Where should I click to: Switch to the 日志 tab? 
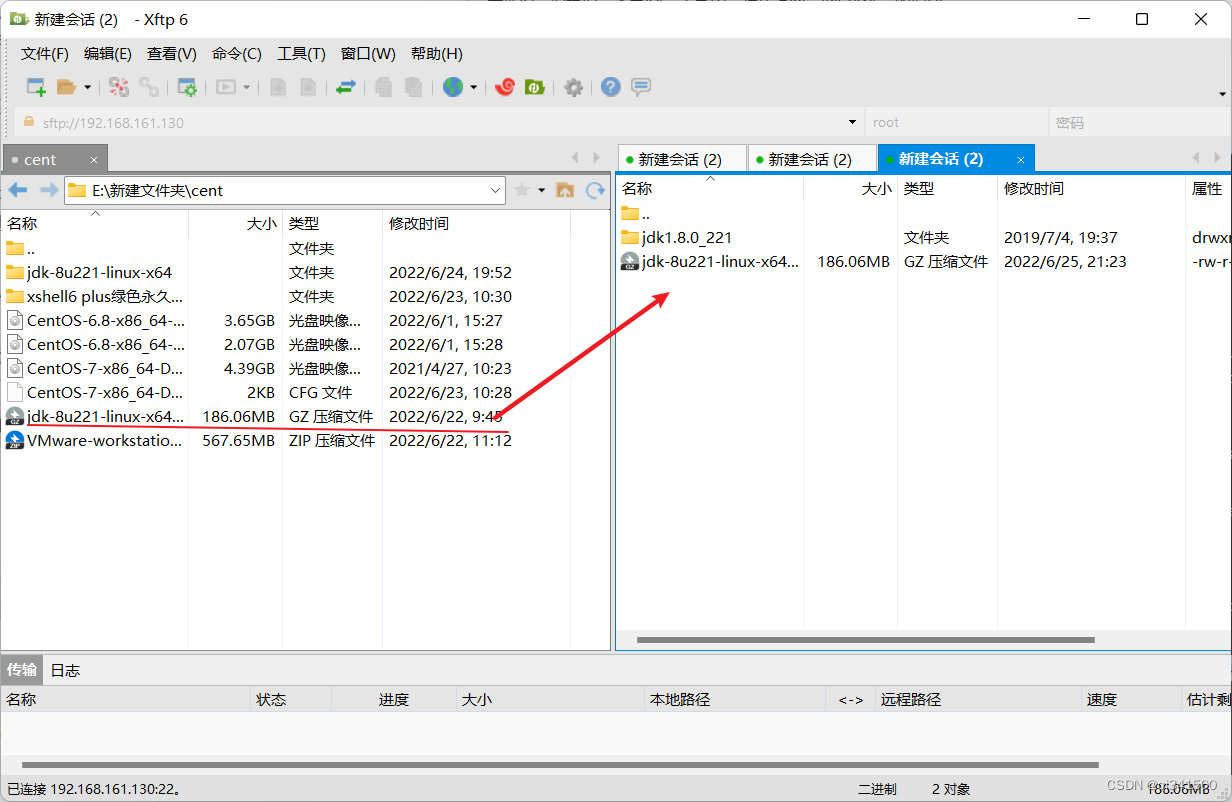pyautogui.click(x=65, y=670)
